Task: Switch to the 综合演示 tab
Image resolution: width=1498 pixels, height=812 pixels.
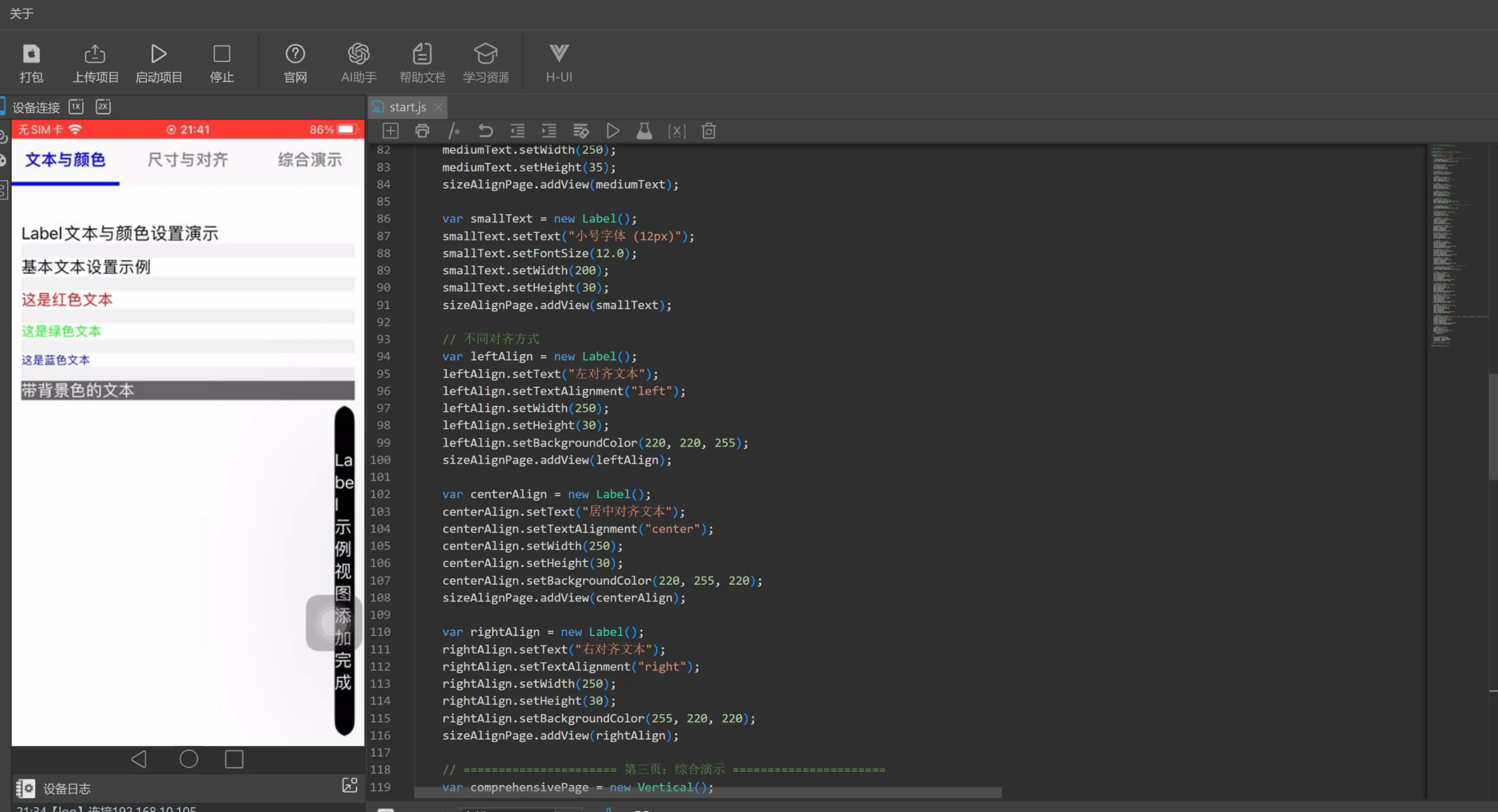Action: click(x=309, y=160)
